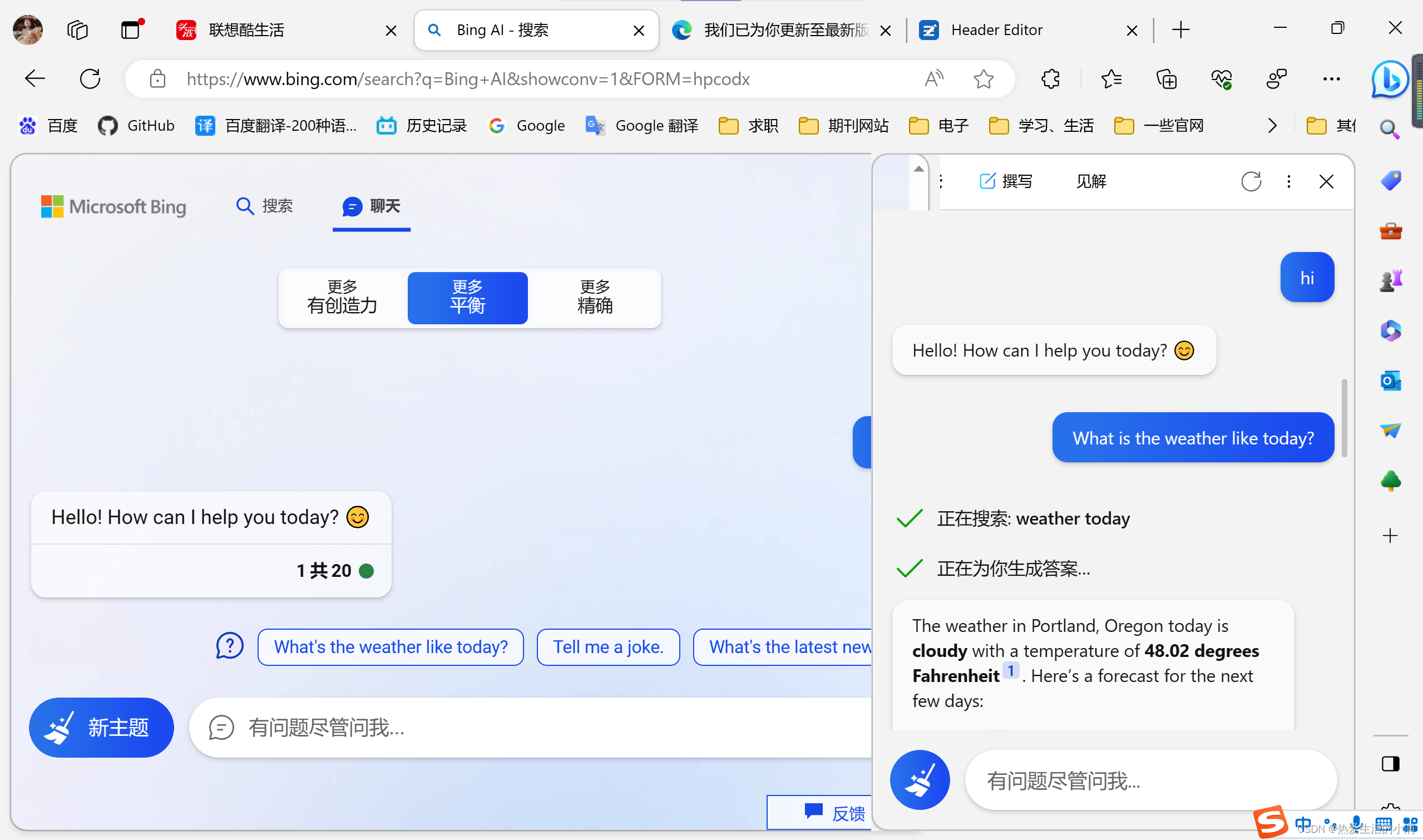The image size is (1423, 840).
Task: Open the workspaces icon
Action: (x=77, y=29)
